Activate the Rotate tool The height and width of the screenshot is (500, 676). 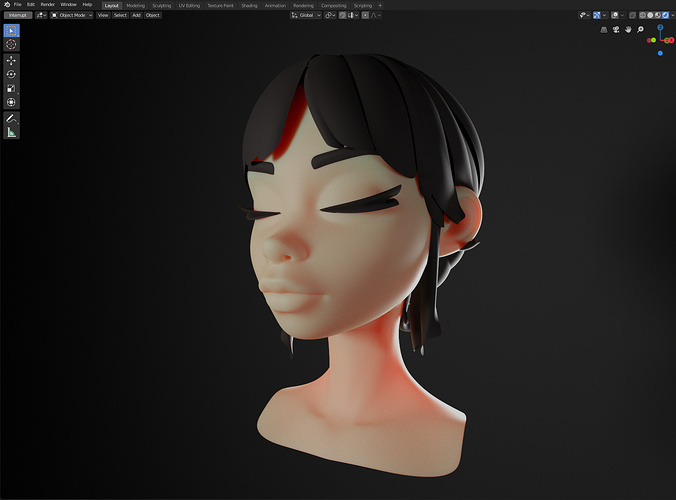[11, 74]
